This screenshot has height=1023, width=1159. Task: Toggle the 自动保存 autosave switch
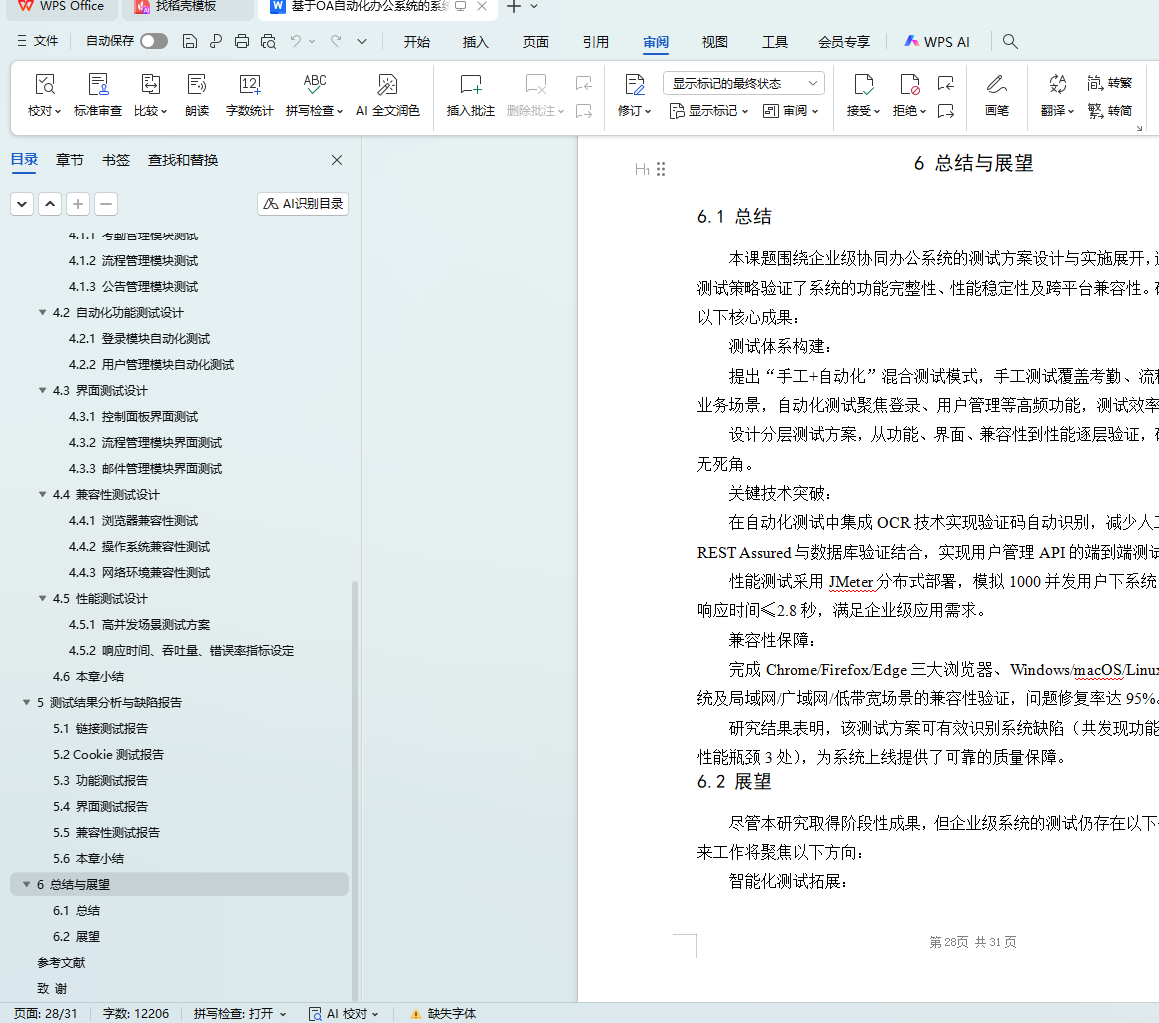coord(154,41)
